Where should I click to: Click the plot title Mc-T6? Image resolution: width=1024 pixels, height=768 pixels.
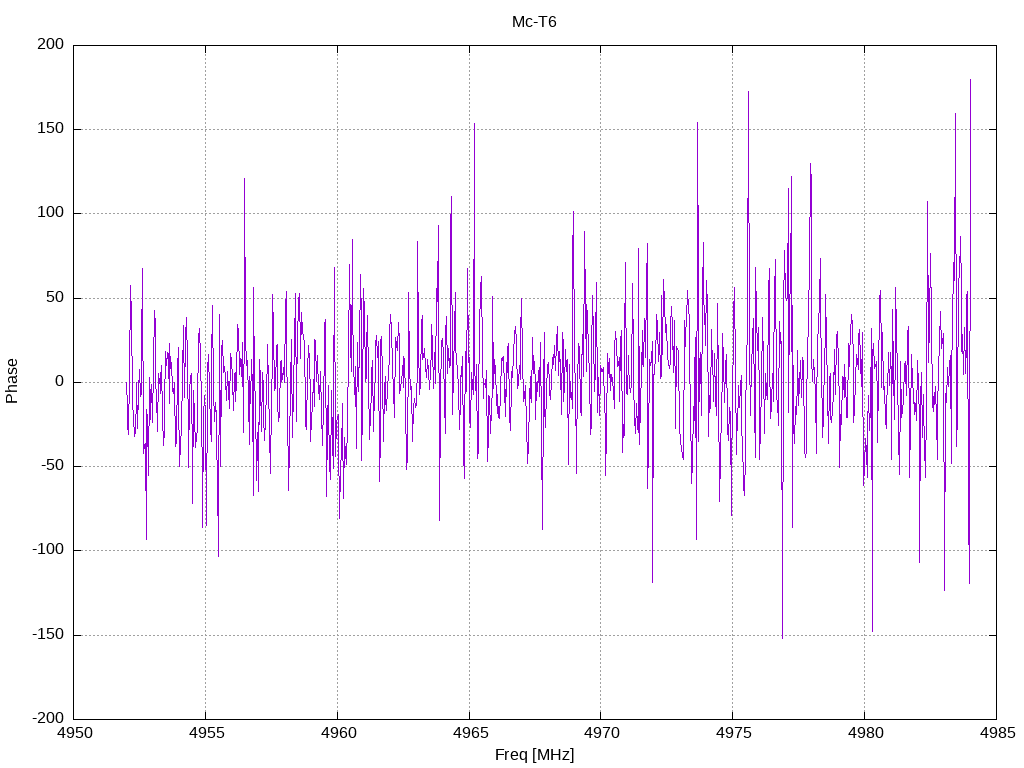click(x=534, y=22)
